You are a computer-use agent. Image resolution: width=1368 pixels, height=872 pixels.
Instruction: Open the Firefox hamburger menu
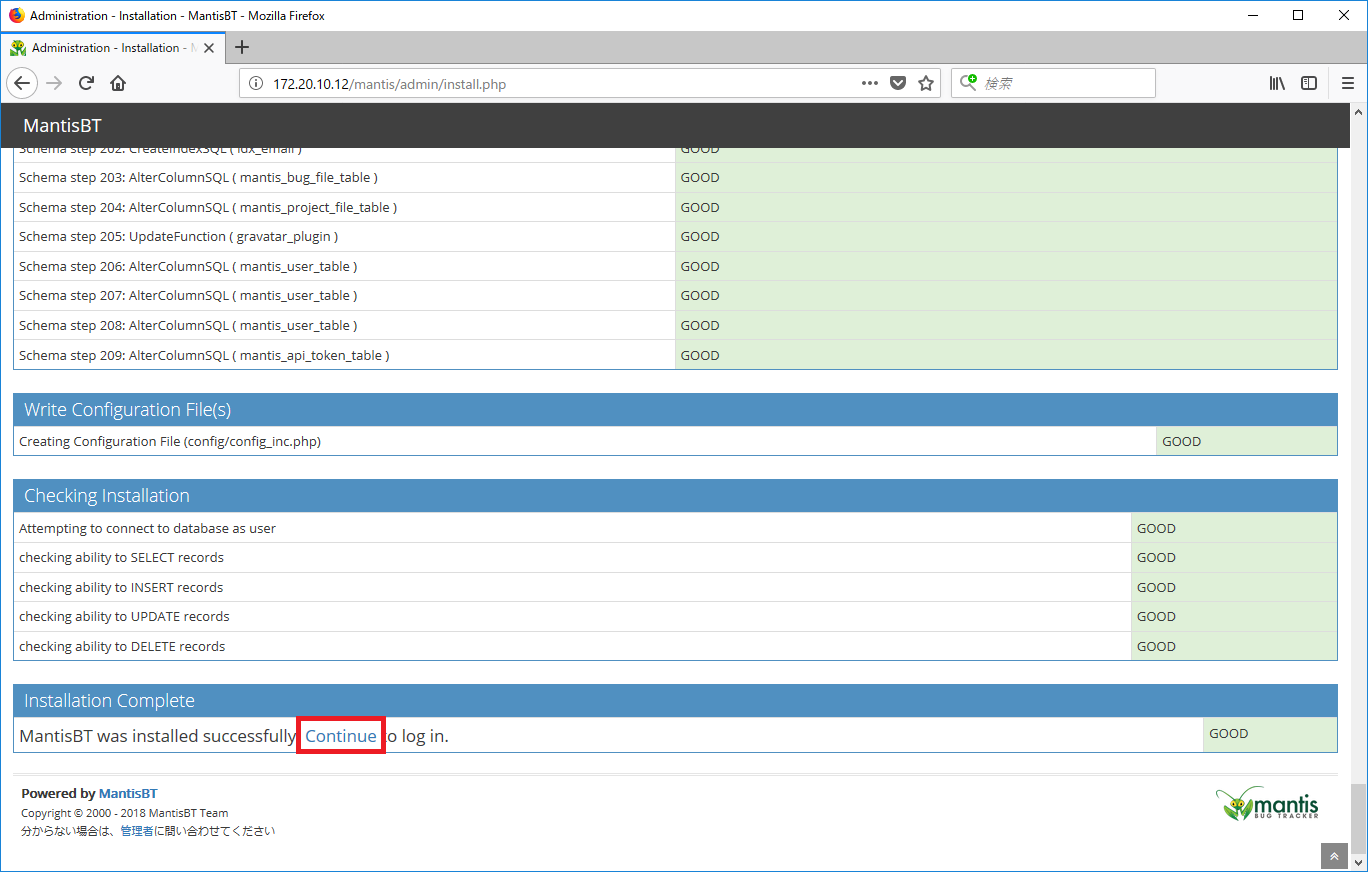pyautogui.click(x=1347, y=83)
